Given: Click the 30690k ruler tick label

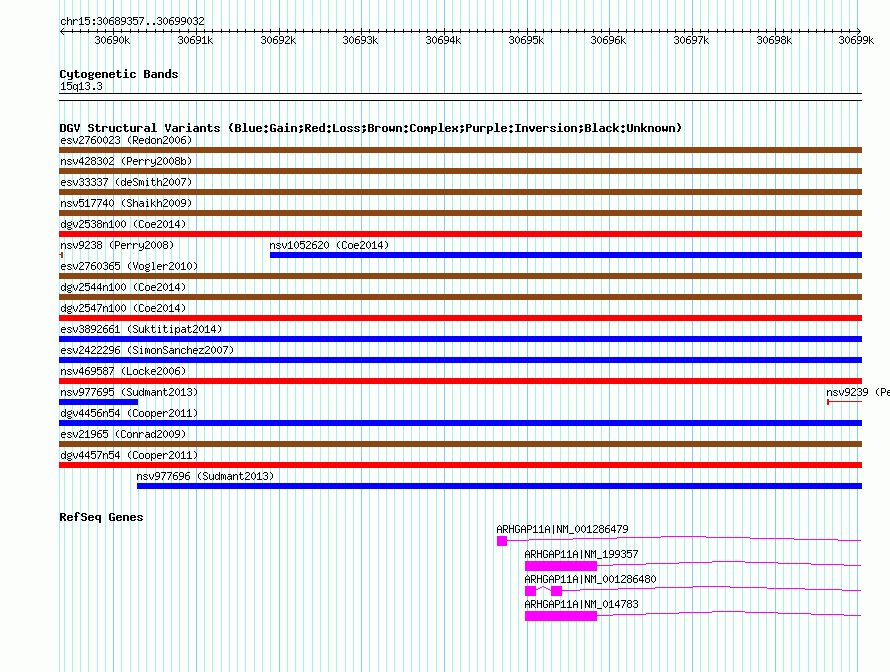Looking at the screenshot, I should [x=112, y=40].
